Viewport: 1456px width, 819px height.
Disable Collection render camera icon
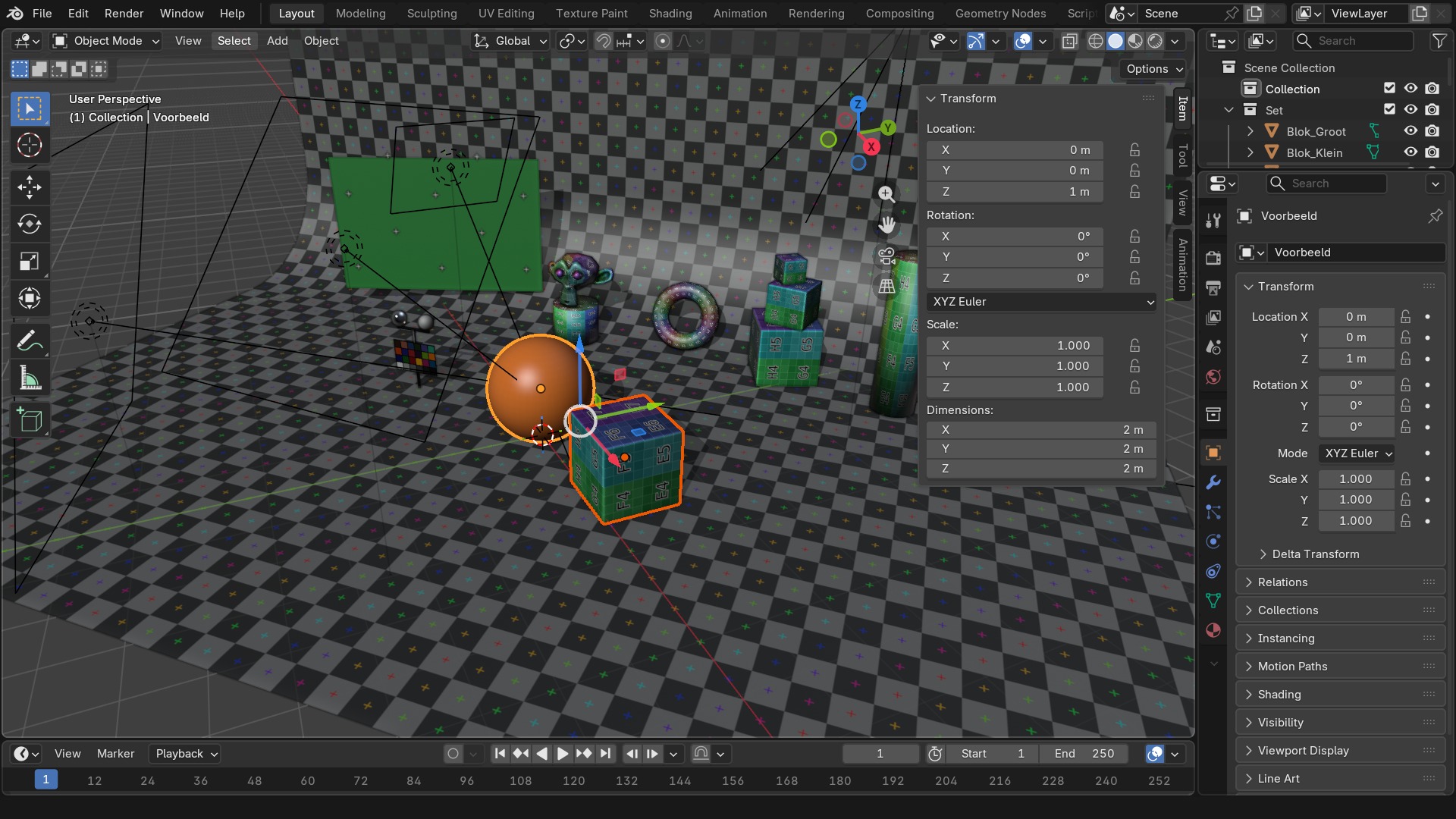click(1432, 89)
